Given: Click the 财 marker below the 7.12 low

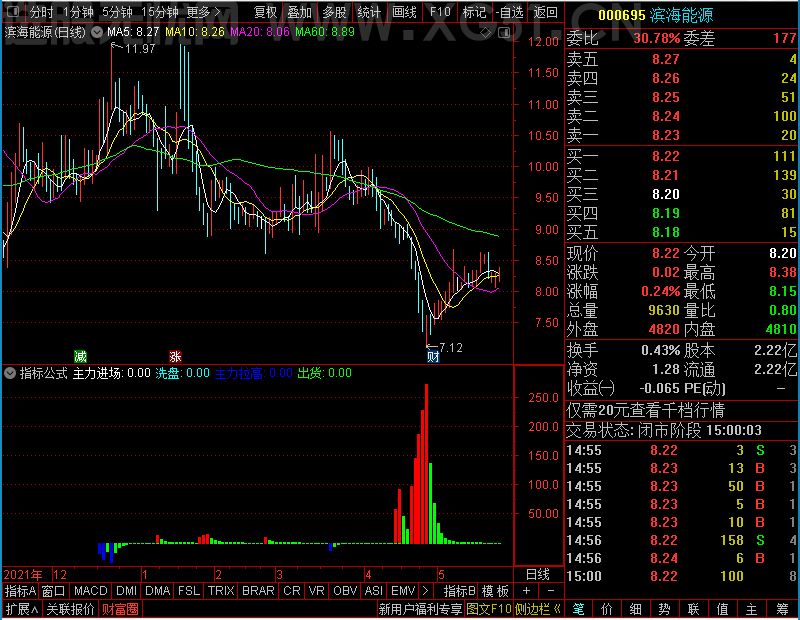Looking at the screenshot, I should [433, 357].
